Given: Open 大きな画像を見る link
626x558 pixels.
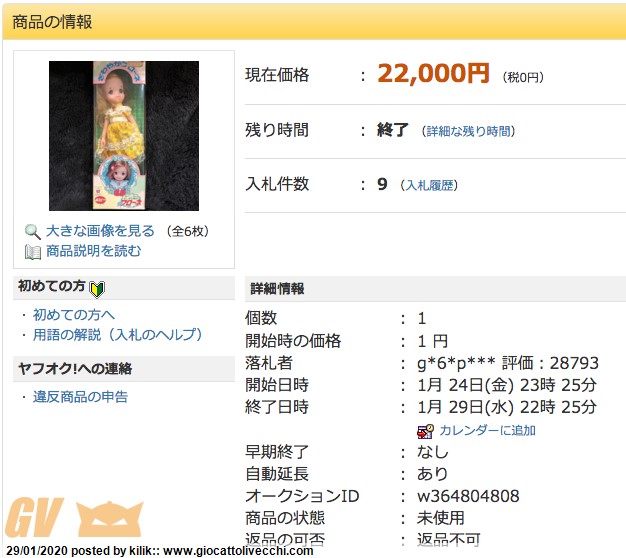Looking at the screenshot, I should (x=100, y=231).
